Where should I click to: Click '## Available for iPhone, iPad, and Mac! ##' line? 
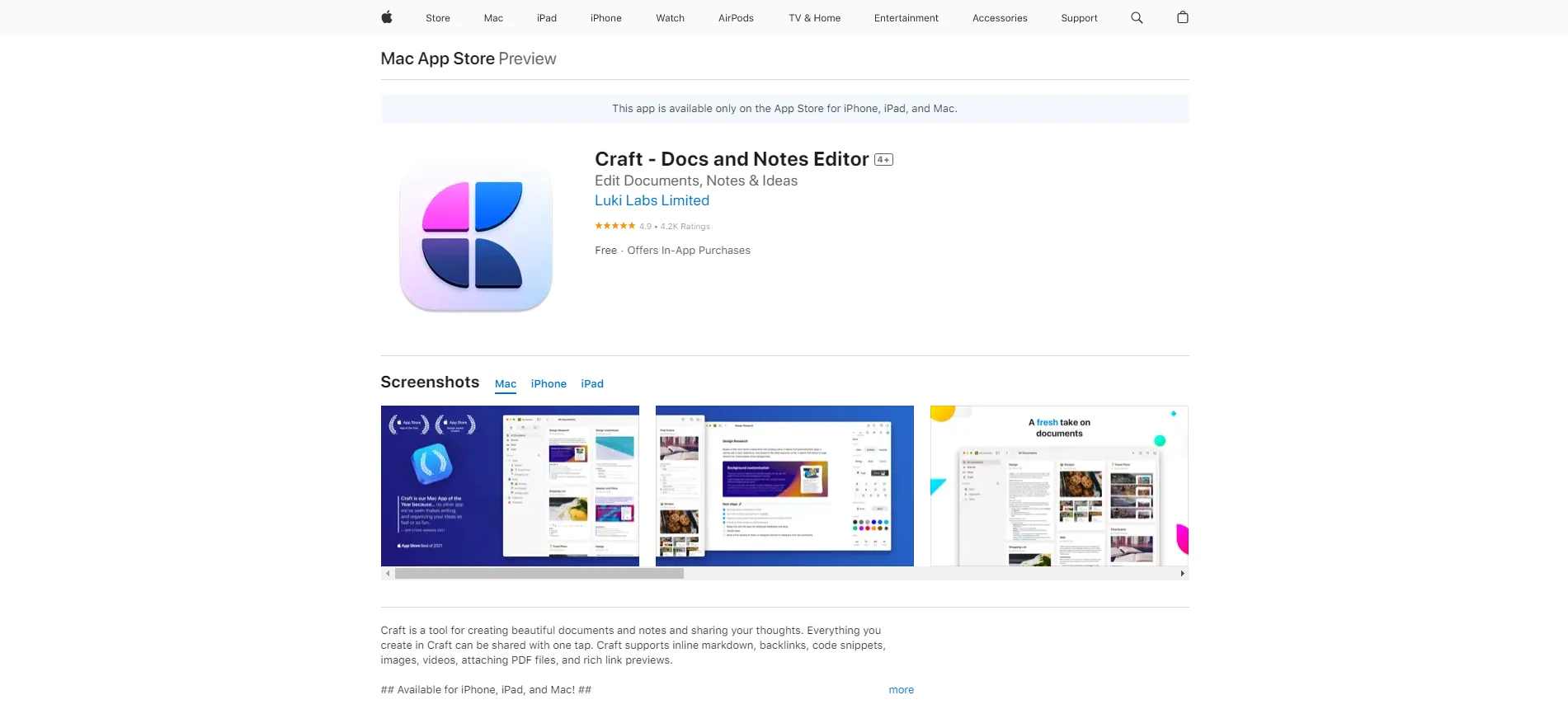486,690
